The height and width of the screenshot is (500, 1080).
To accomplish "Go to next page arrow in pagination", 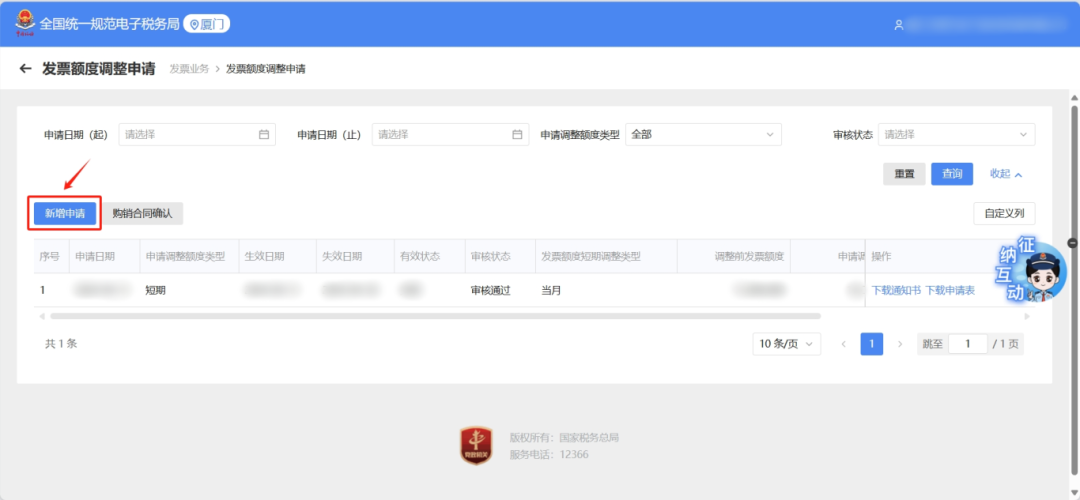I will 900,344.
